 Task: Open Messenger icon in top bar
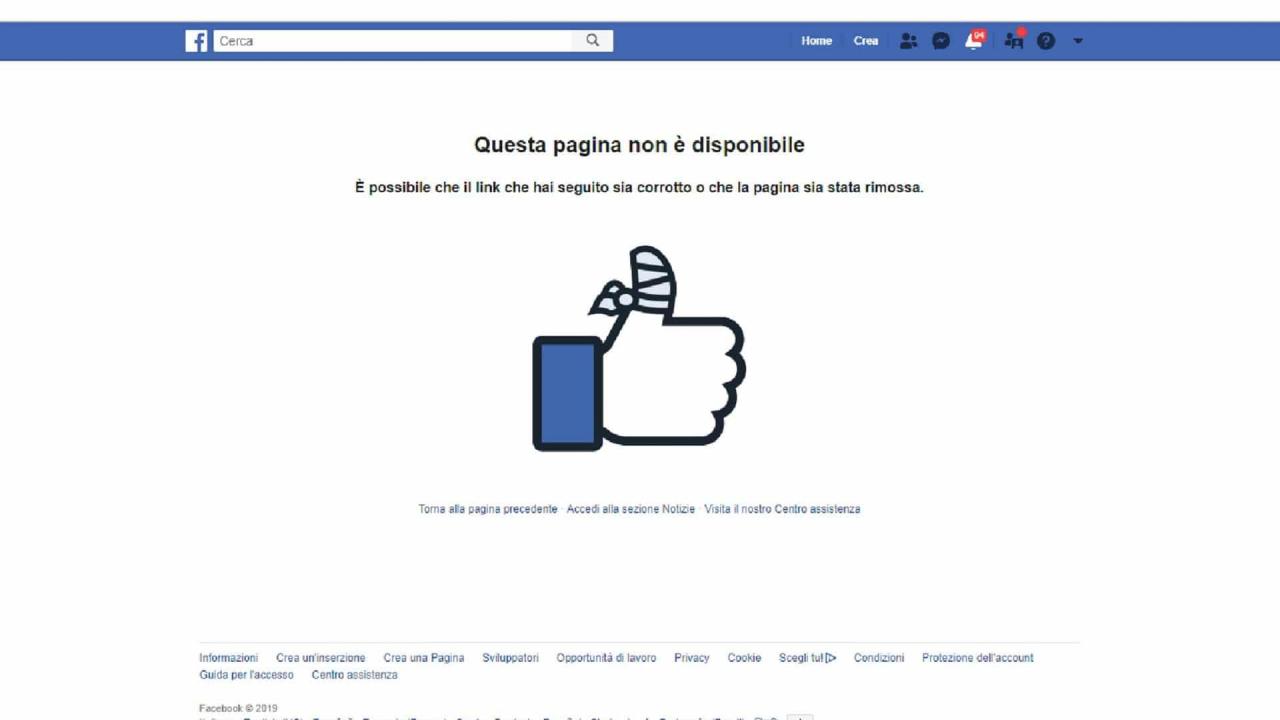tap(941, 41)
